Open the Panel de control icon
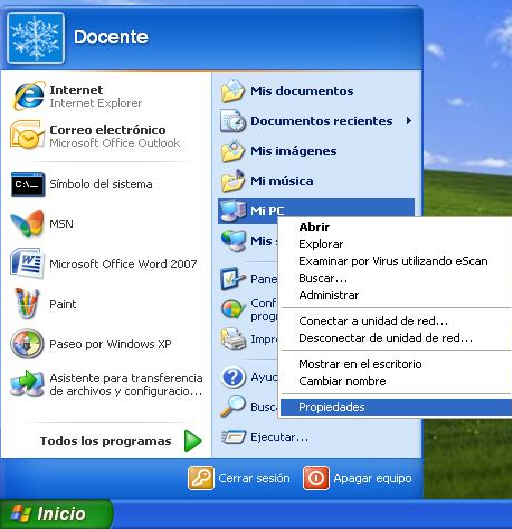 click(x=233, y=279)
